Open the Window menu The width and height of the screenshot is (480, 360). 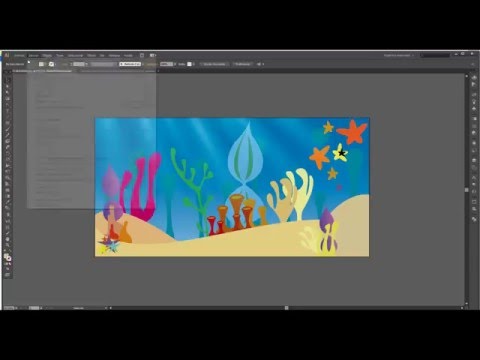[x=114, y=55]
